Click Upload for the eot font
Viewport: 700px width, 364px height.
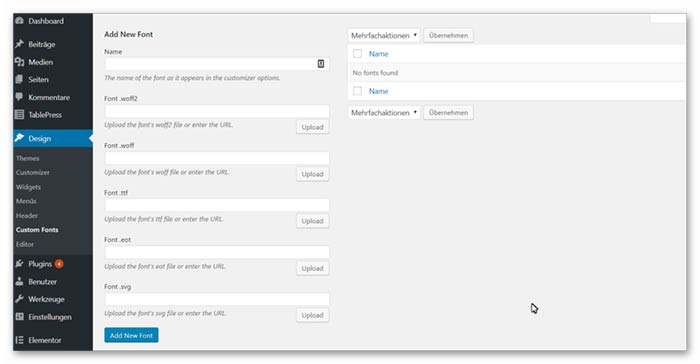[312, 268]
